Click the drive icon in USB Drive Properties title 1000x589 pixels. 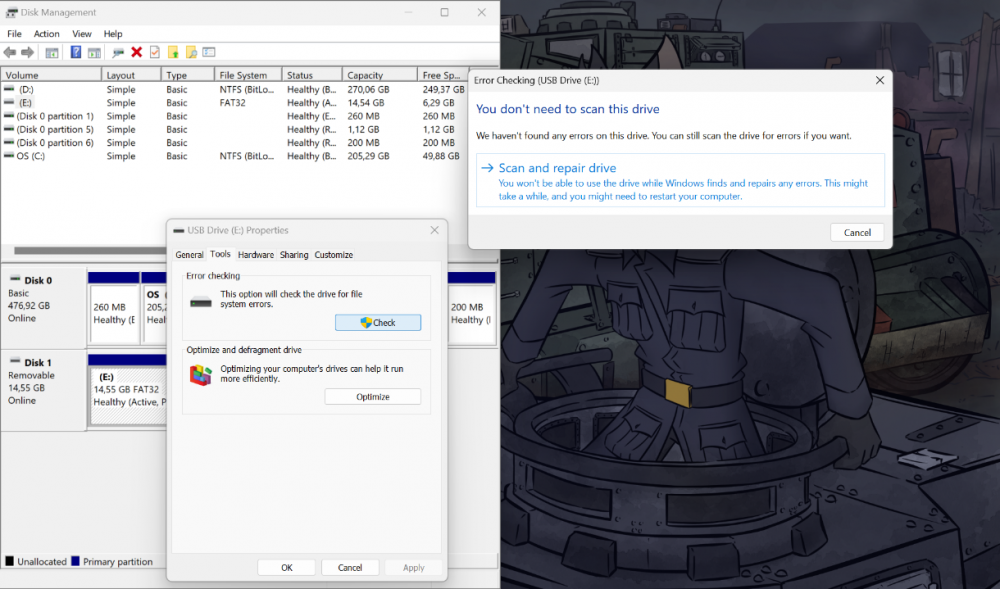point(179,230)
